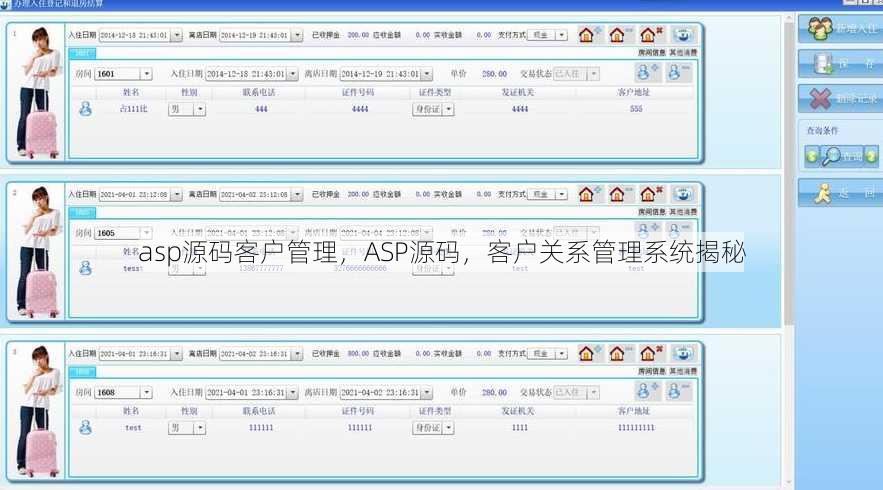
Task: Open gender dropdown for guest 古111比
Action: click(200, 109)
